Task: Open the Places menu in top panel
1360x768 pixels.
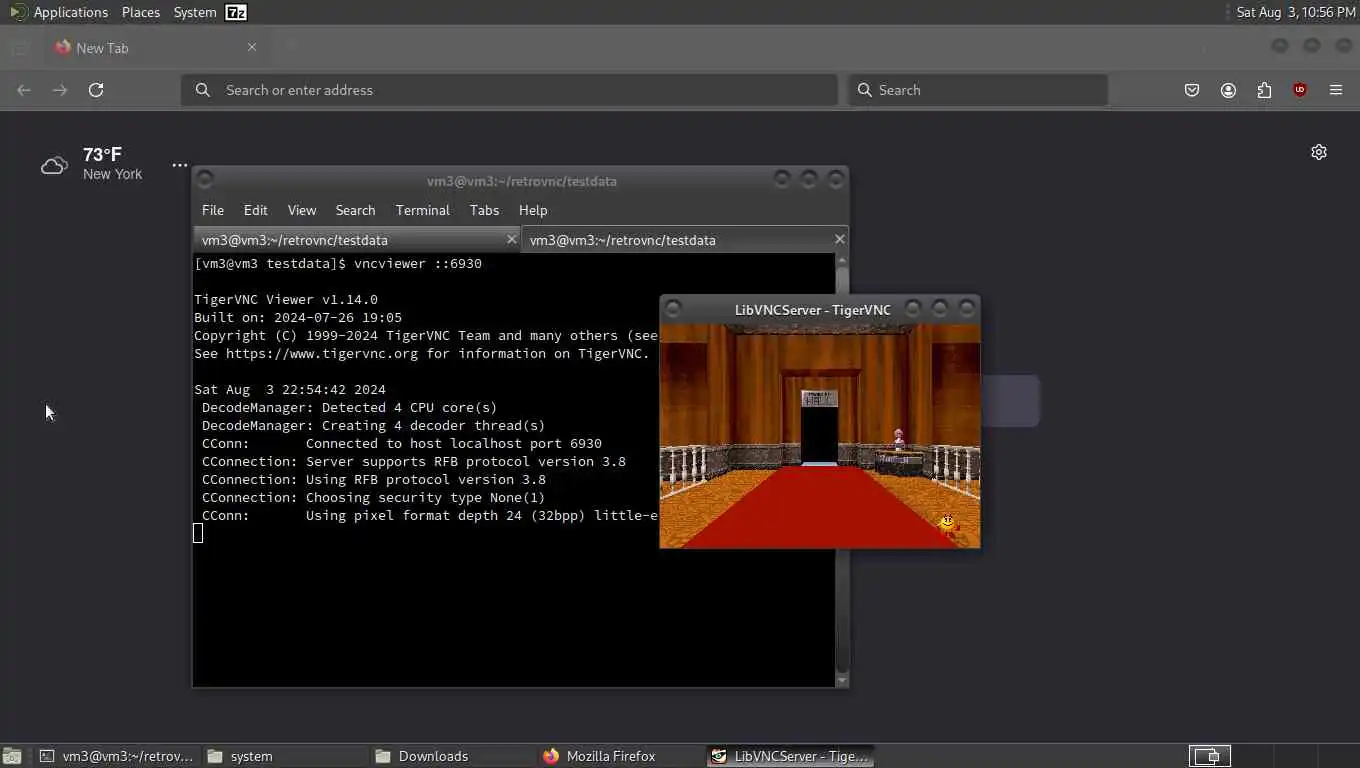Action: [x=141, y=12]
